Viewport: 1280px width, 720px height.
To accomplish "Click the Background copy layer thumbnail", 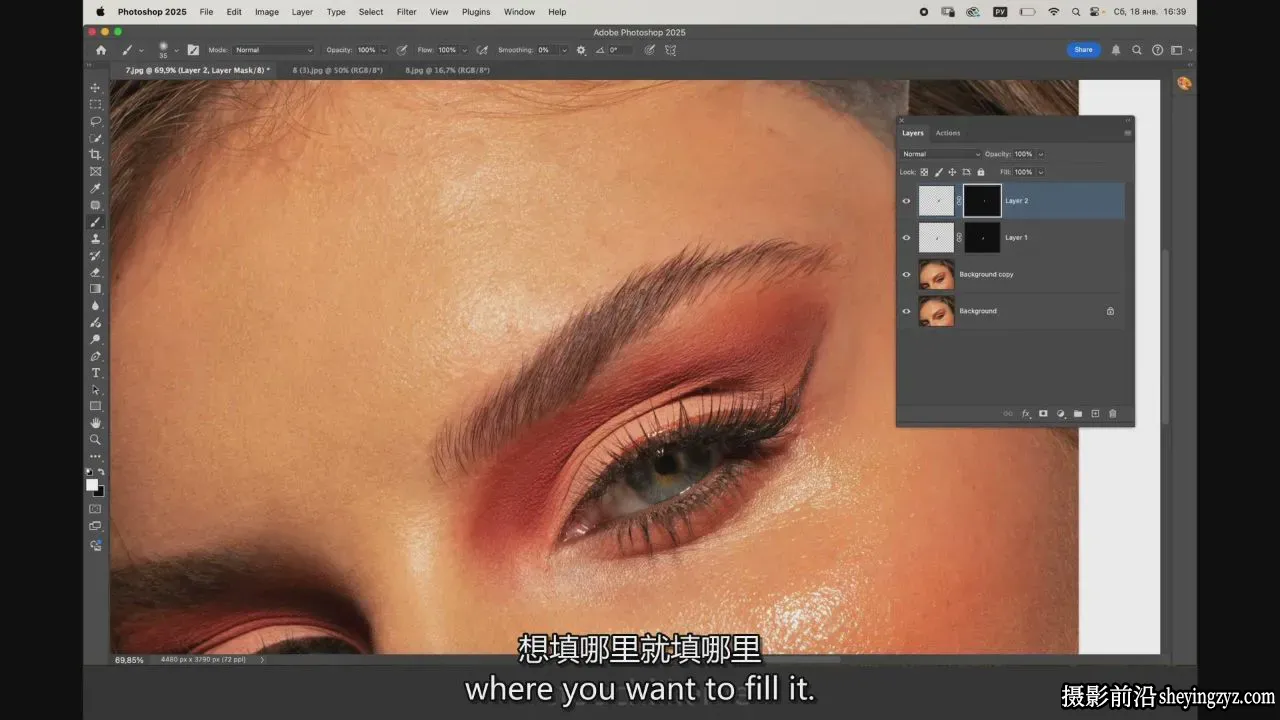I will [x=937, y=274].
